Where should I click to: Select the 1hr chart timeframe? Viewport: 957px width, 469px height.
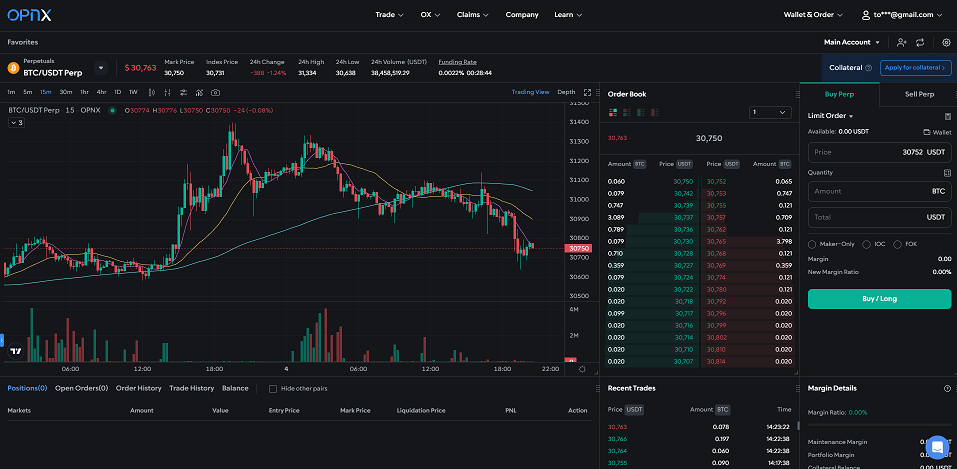coord(84,92)
